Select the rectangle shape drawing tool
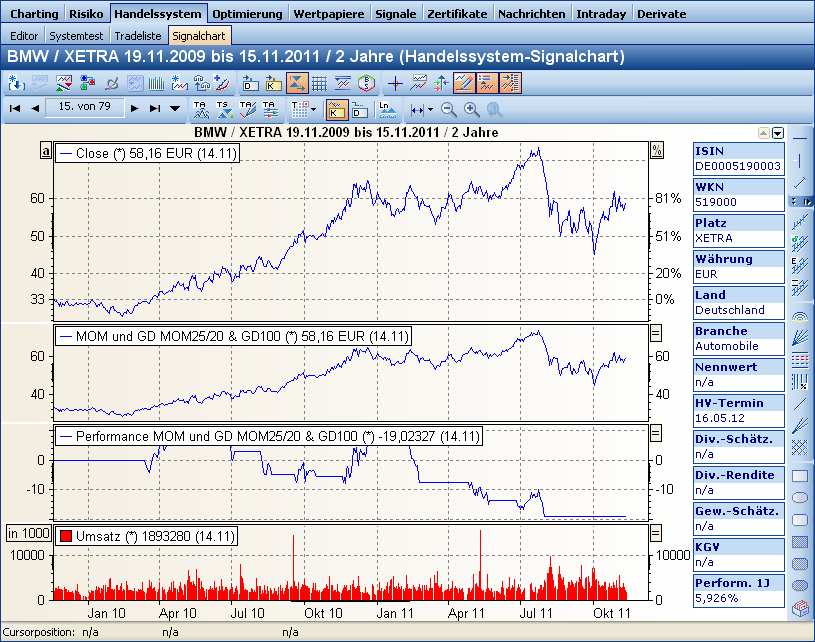Viewport: 815px width, 642px height. point(800,476)
